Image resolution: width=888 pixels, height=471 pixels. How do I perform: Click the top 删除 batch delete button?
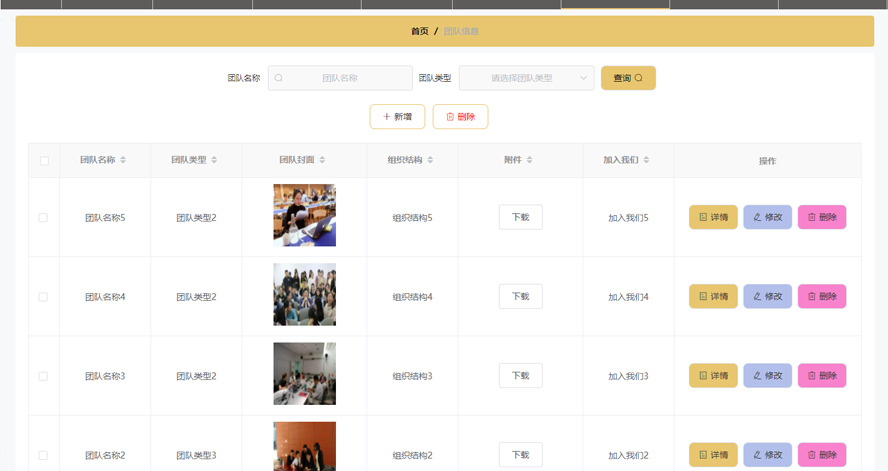coord(460,117)
